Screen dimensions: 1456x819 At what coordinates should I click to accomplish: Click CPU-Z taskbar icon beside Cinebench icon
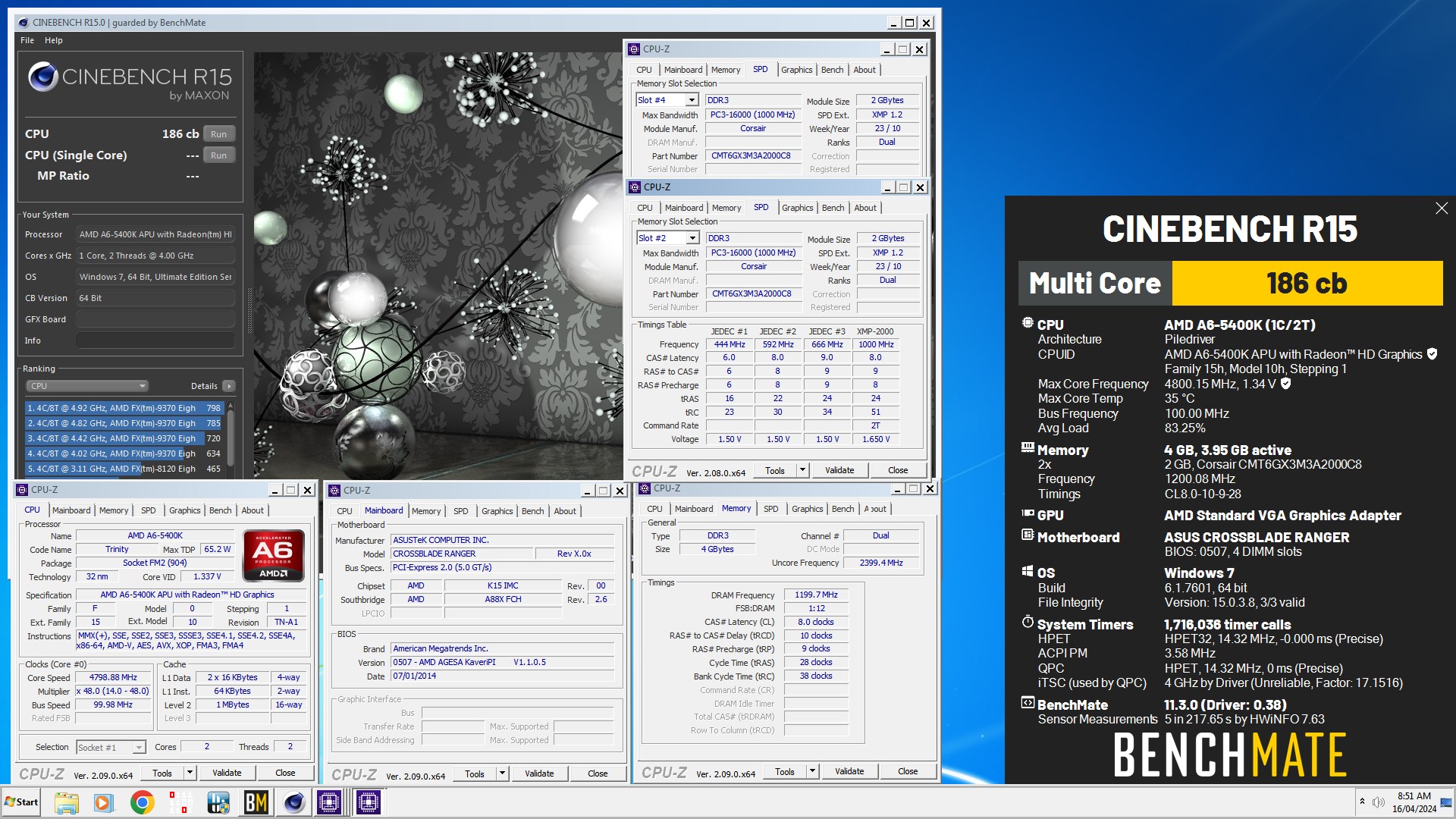(330, 802)
